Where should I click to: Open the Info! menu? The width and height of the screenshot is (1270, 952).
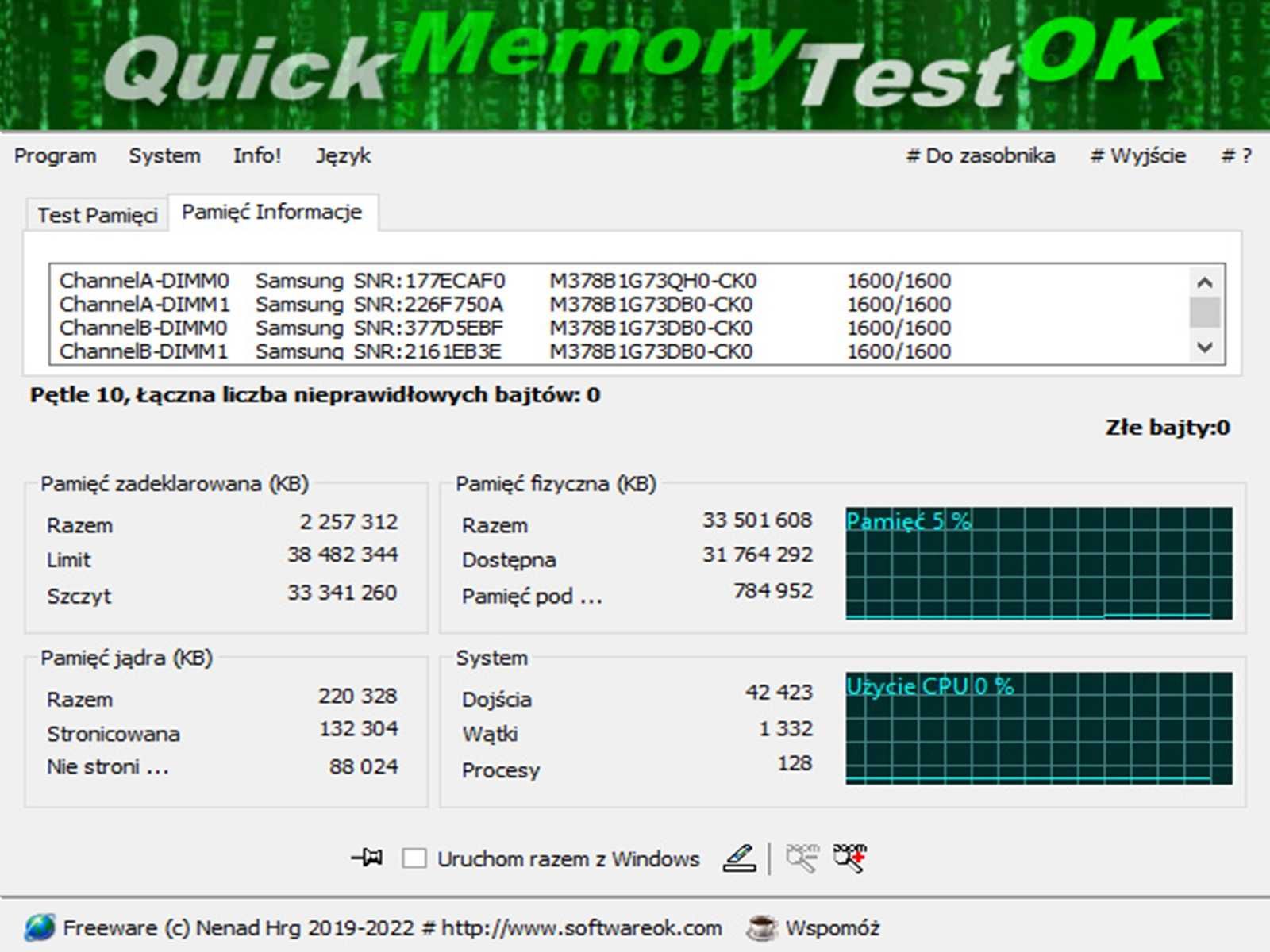pyautogui.click(x=257, y=155)
